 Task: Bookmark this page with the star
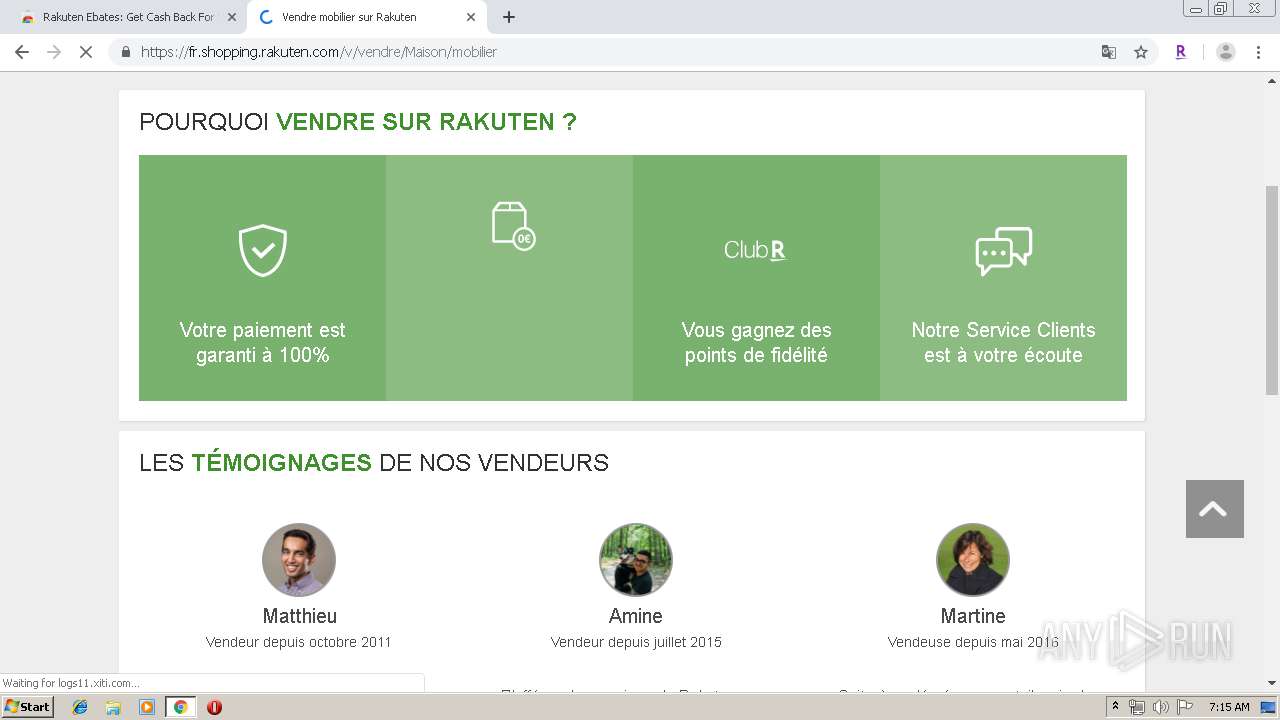point(1141,52)
